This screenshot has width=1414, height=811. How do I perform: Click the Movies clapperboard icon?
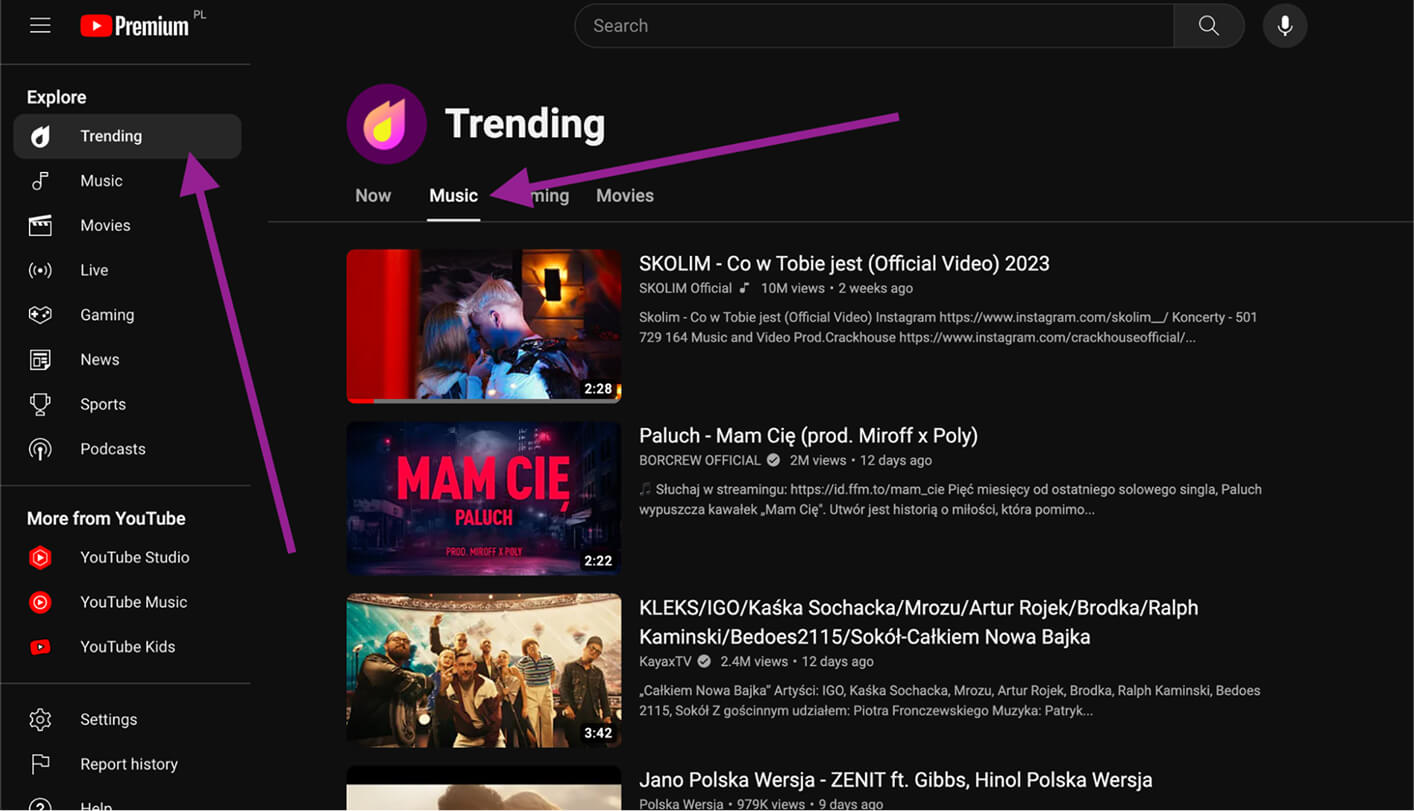click(40, 226)
